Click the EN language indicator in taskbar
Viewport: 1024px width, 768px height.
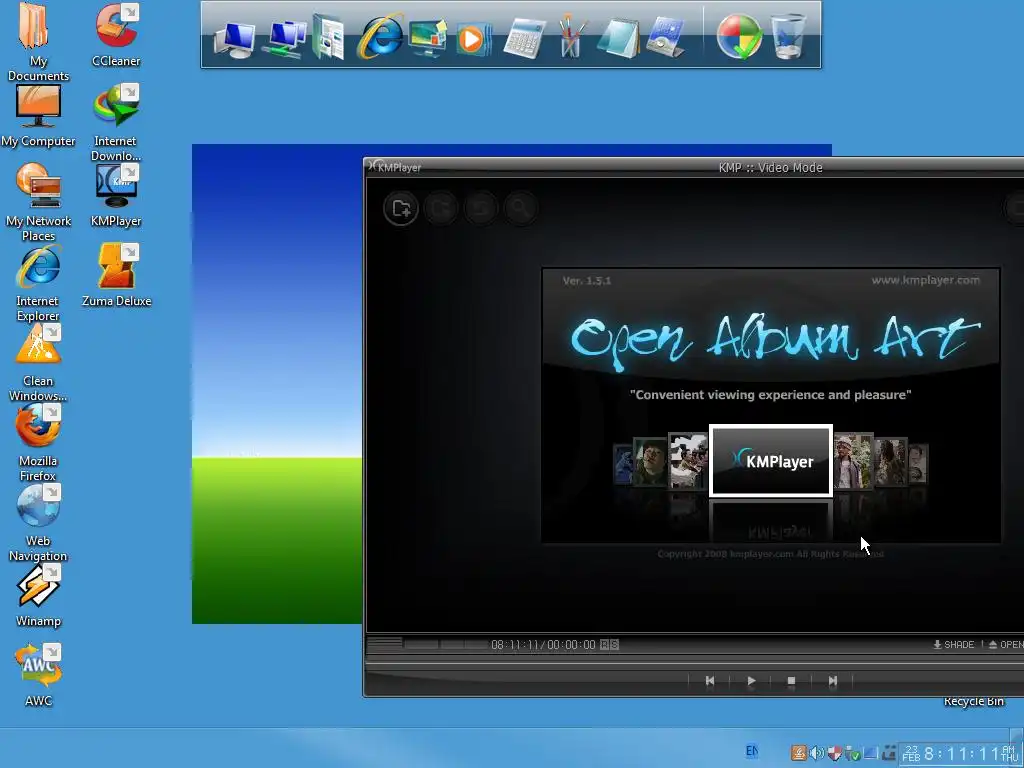click(x=752, y=752)
